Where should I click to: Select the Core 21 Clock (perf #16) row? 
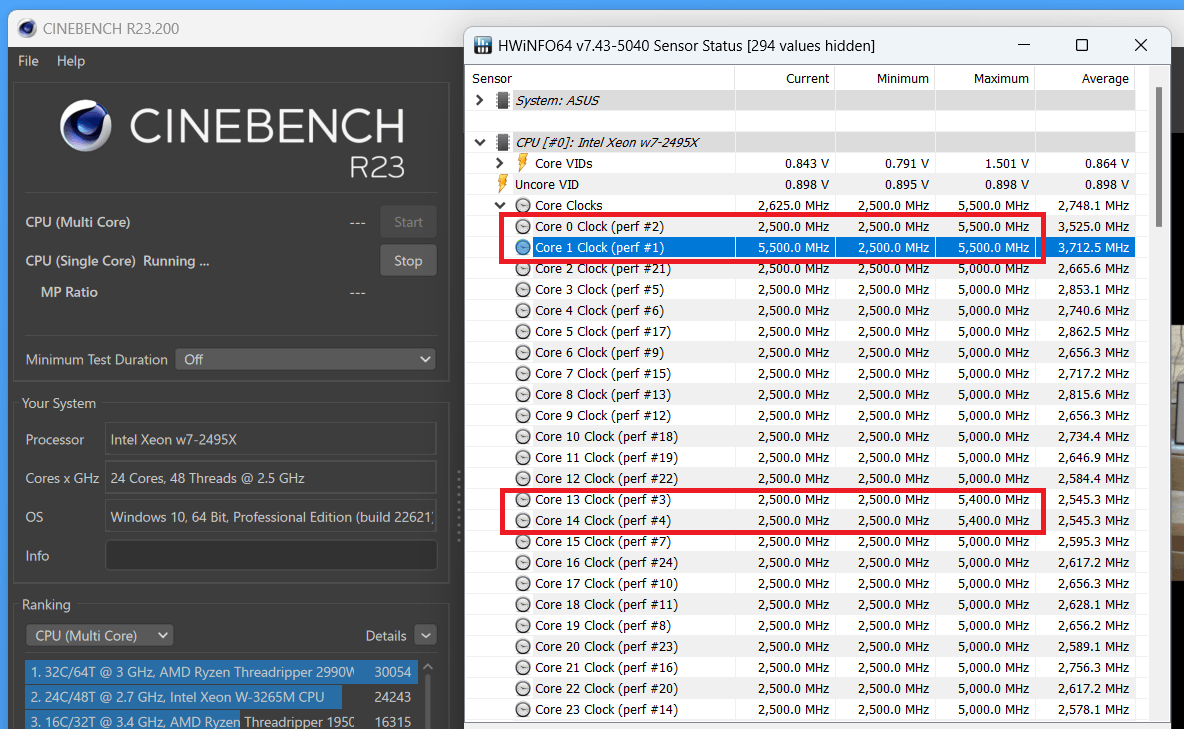pos(800,668)
